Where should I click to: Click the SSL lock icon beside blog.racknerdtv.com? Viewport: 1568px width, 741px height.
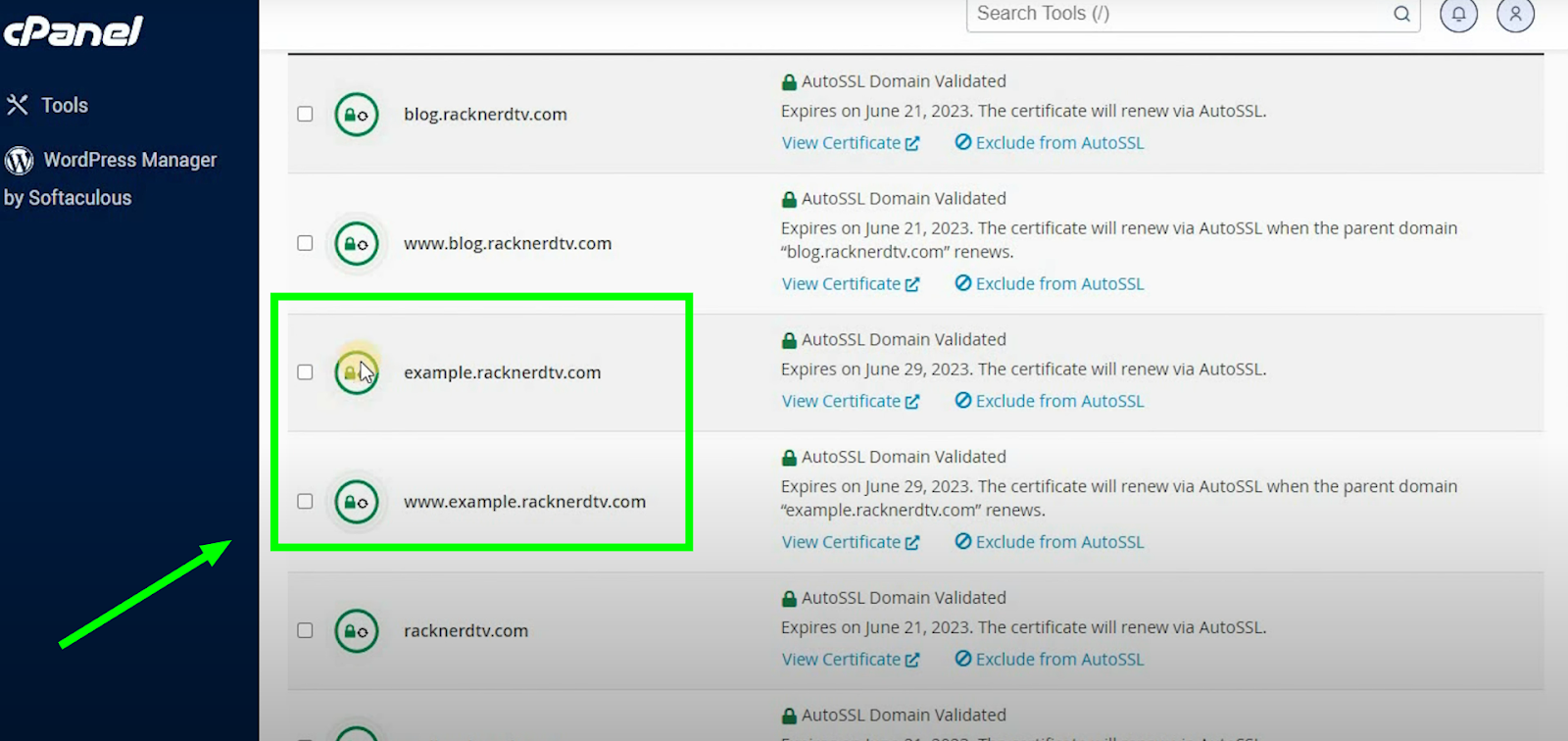(357, 115)
